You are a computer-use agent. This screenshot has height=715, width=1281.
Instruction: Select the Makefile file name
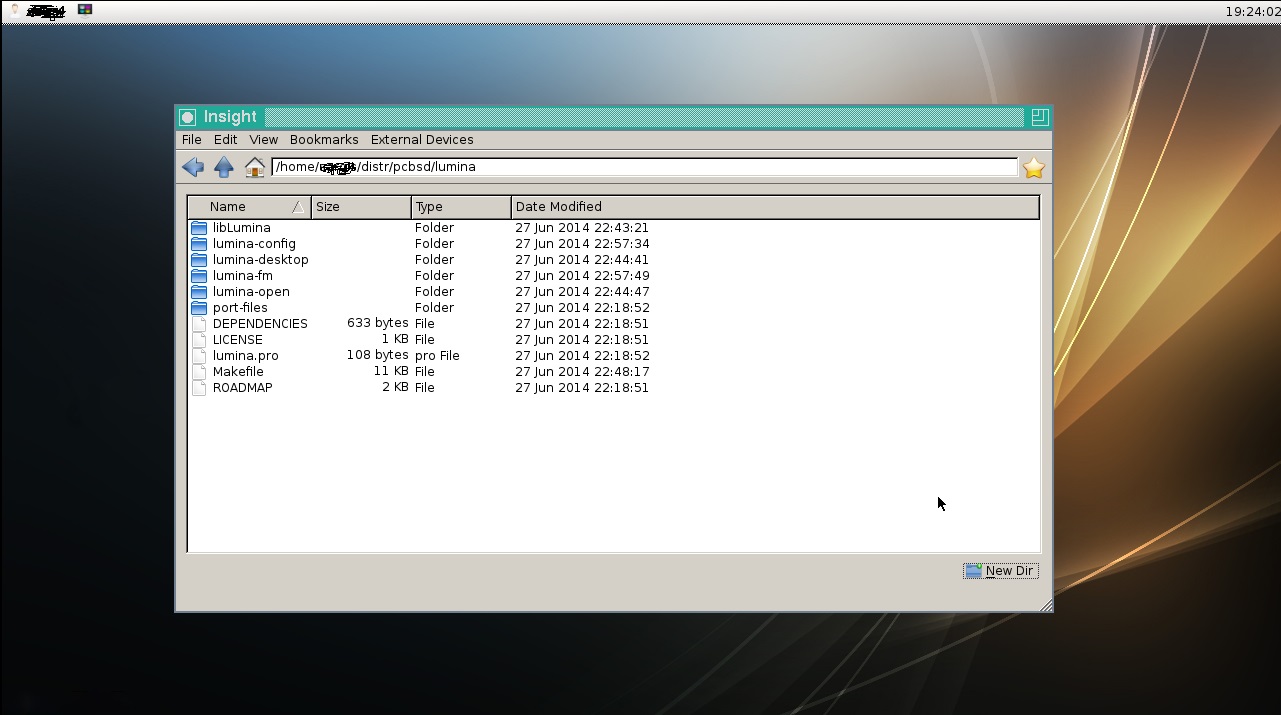[238, 372]
